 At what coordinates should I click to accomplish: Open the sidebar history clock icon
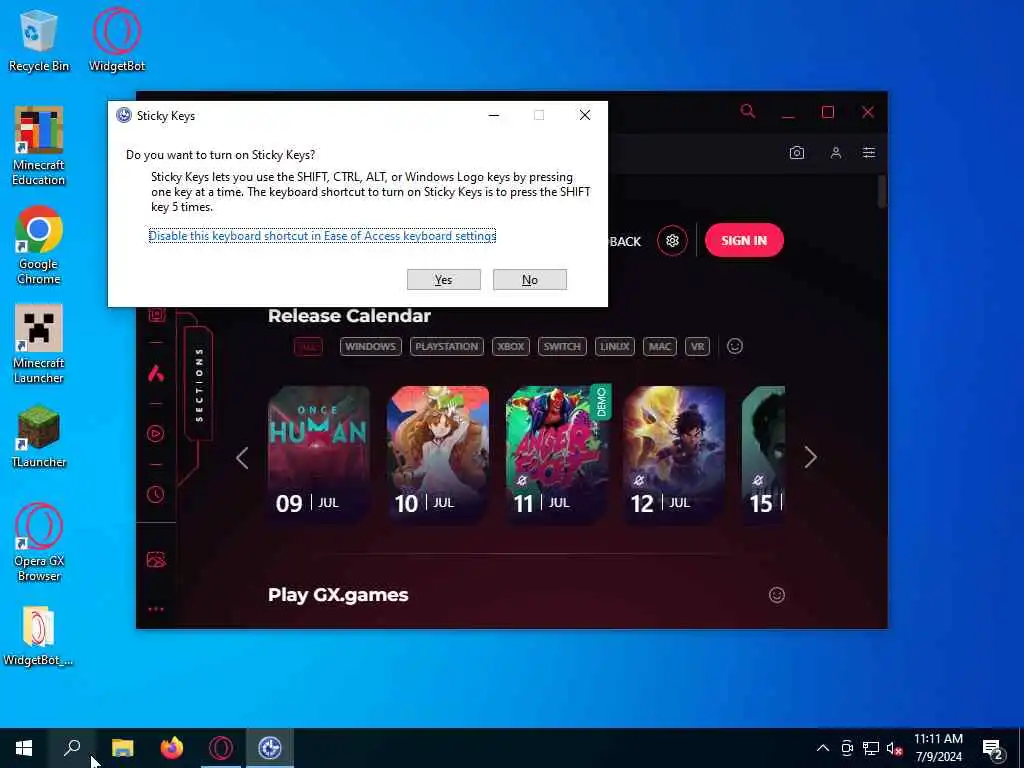coord(155,494)
